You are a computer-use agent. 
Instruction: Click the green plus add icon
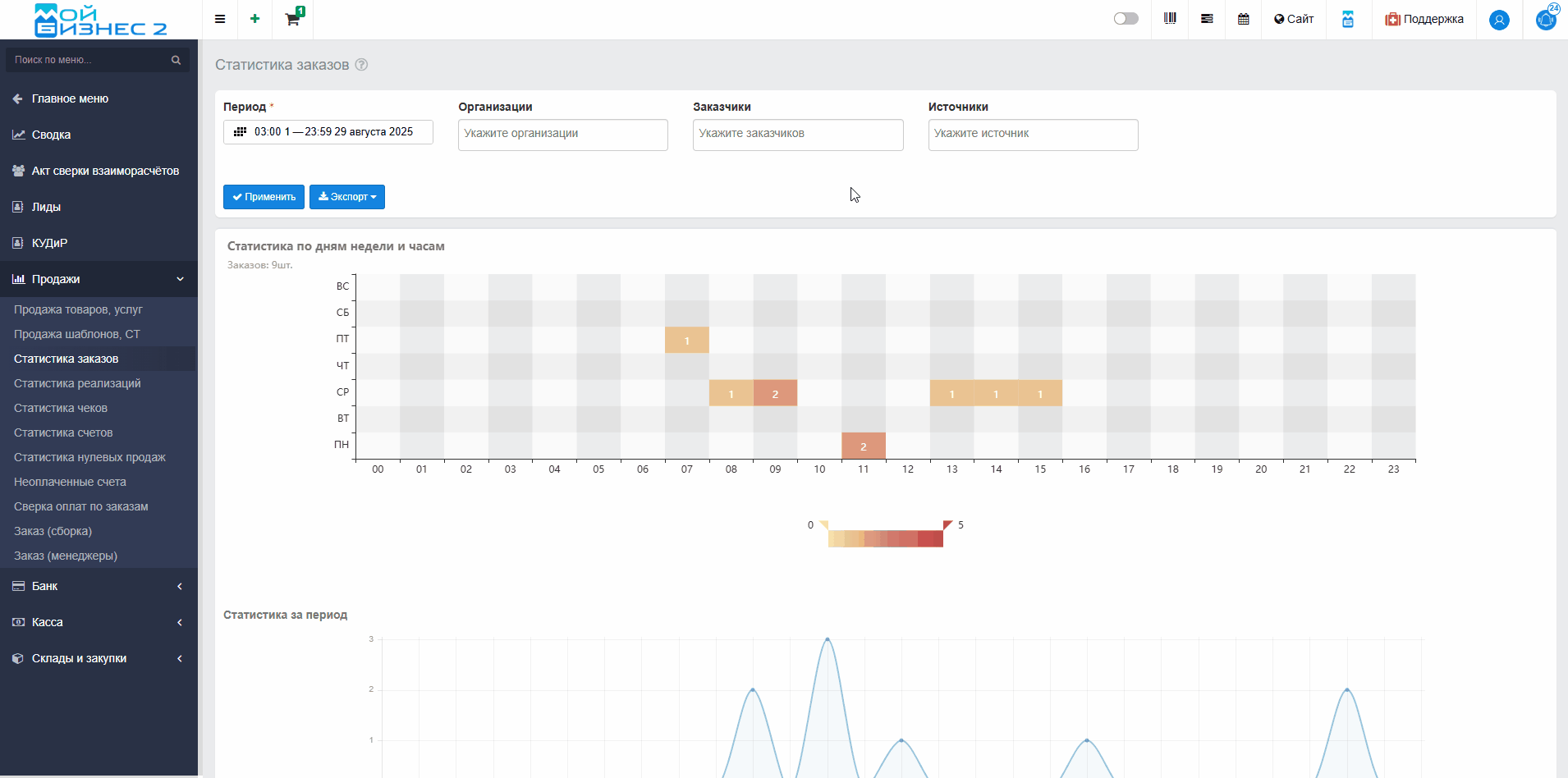pos(255,19)
